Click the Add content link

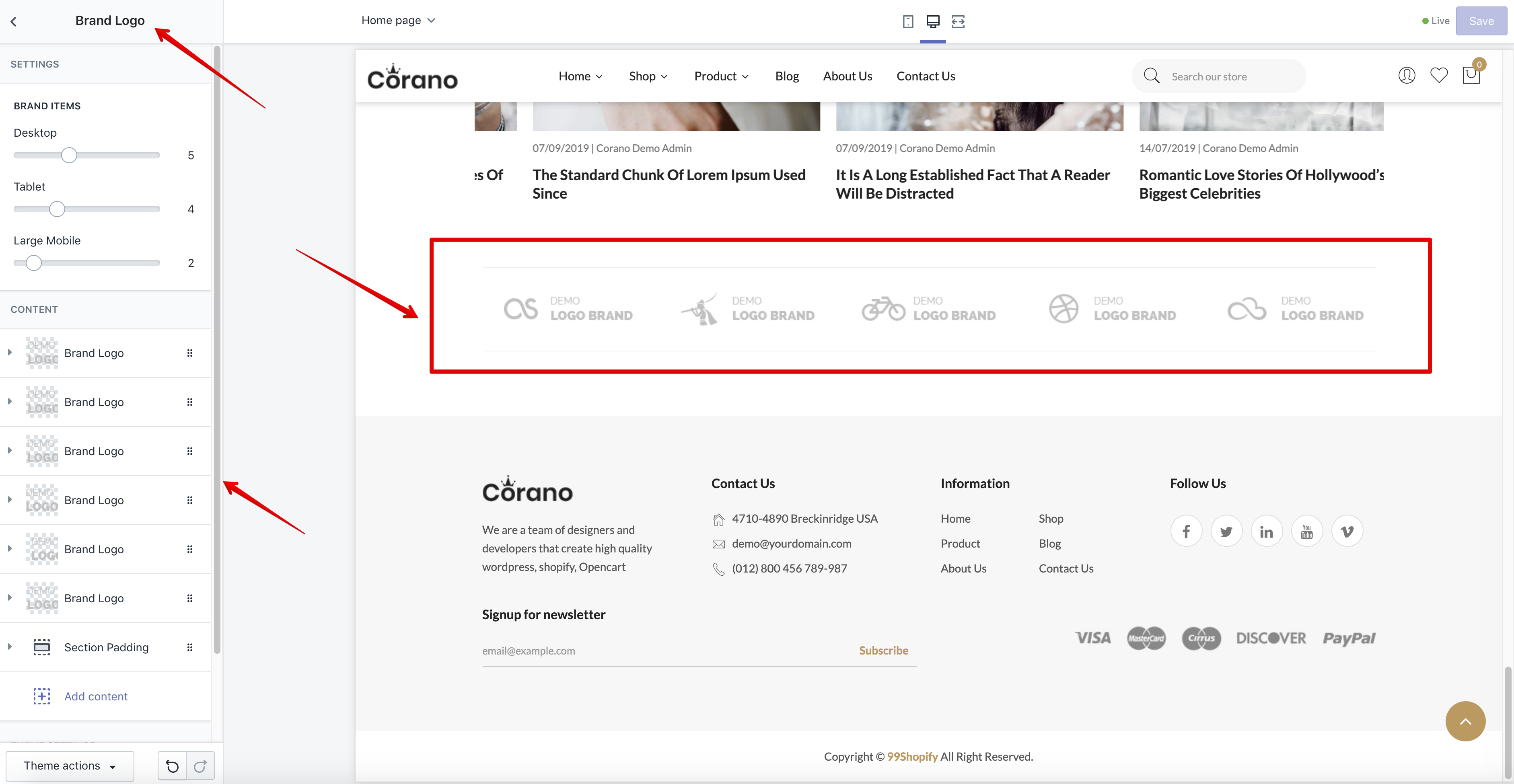pyautogui.click(x=95, y=696)
